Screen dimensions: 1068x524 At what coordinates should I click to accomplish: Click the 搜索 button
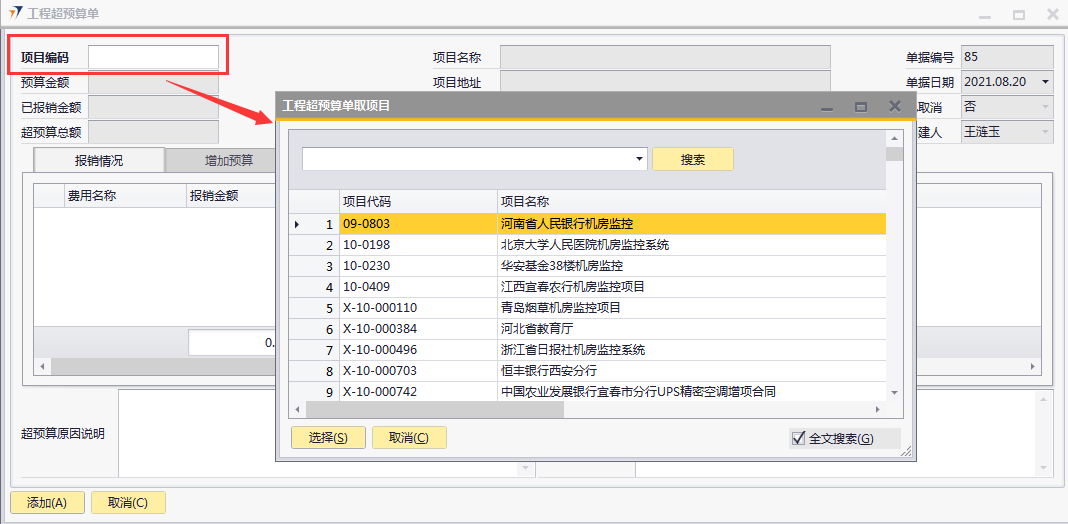(x=692, y=160)
